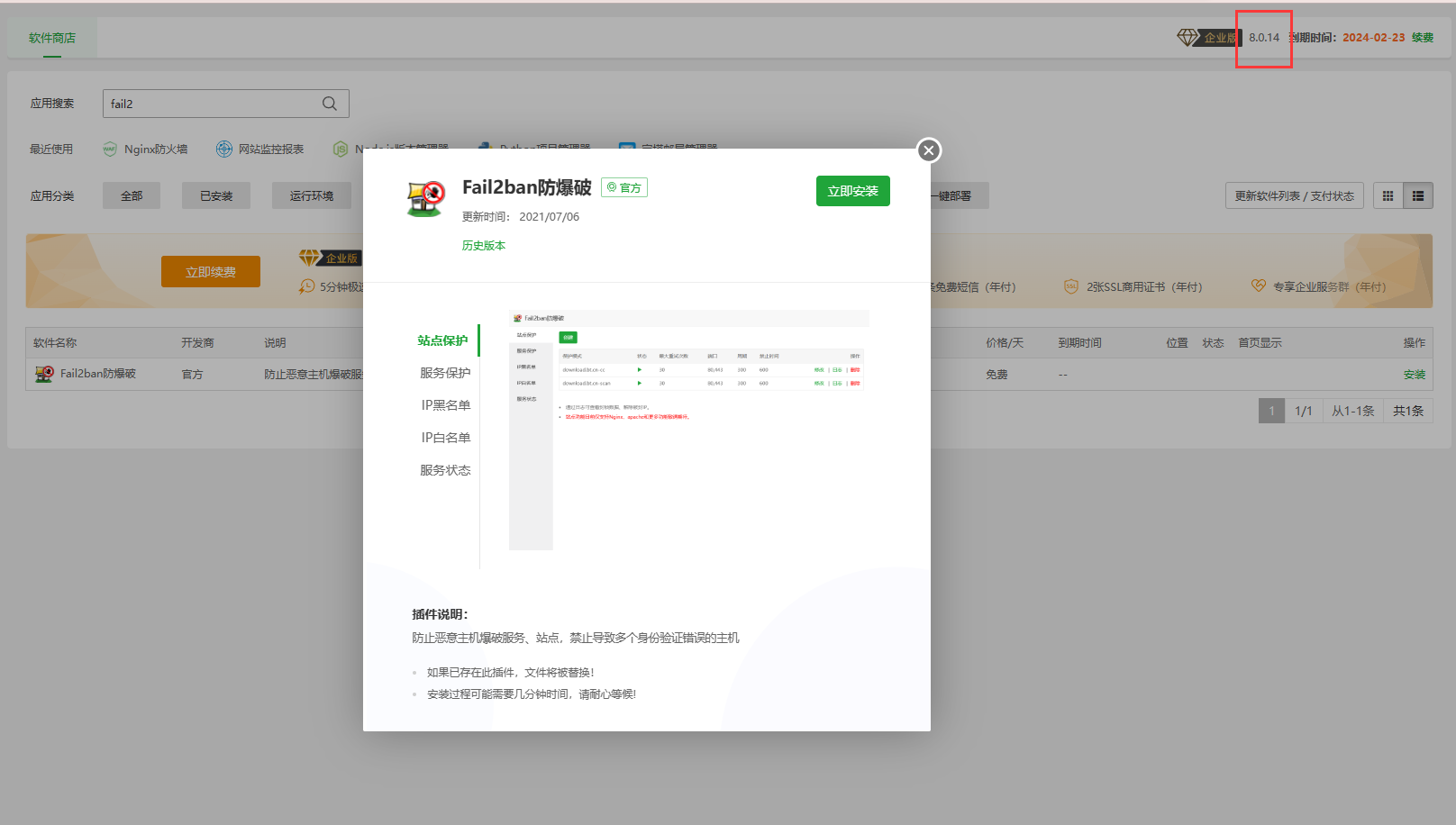
Task: Filter by 运行环境 category
Action: pyautogui.click(x=312, y=195)
